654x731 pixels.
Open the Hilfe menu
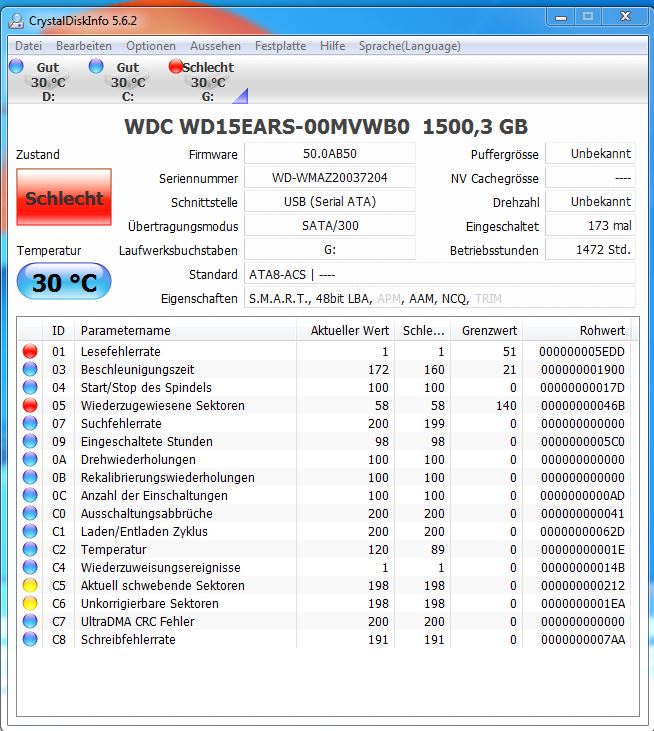point(332,46)
